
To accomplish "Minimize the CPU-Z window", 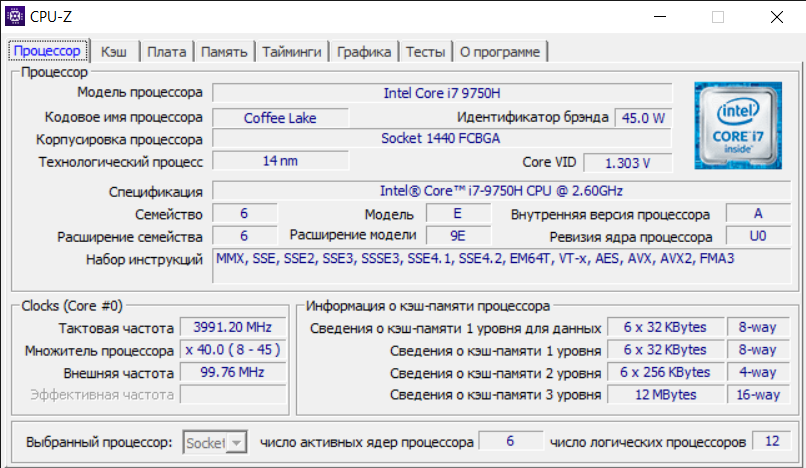I will click(660, 16).
